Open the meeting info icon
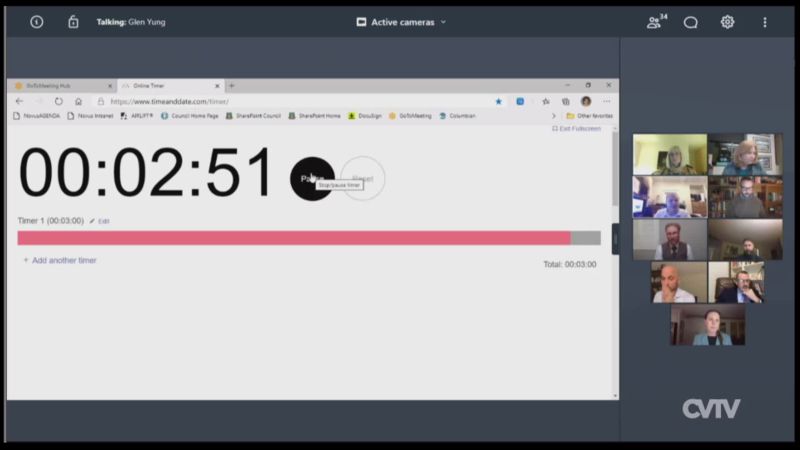Image resolution: width=800 pixels, height=450 pixels. (x=36, y=22)
